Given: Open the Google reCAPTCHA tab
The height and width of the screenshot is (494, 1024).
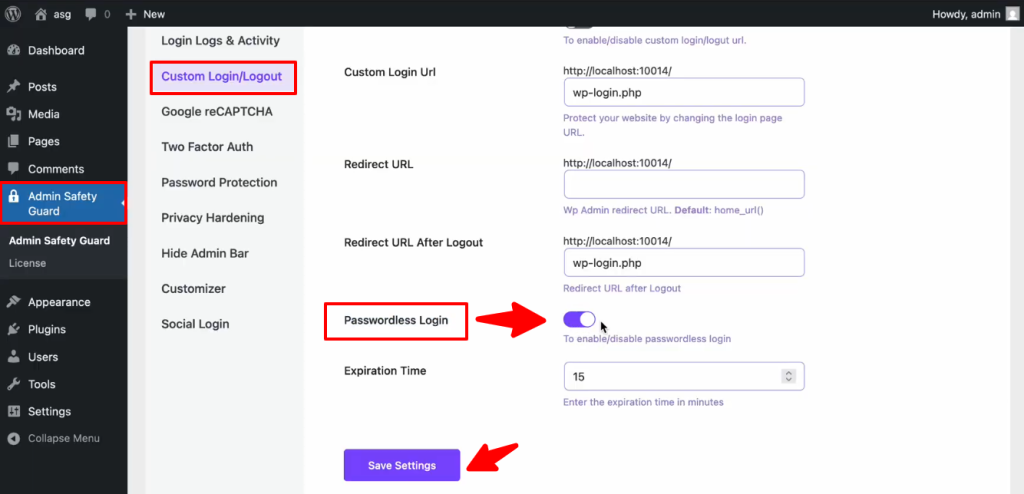Looking at the screenshot, I should (216, 112).
